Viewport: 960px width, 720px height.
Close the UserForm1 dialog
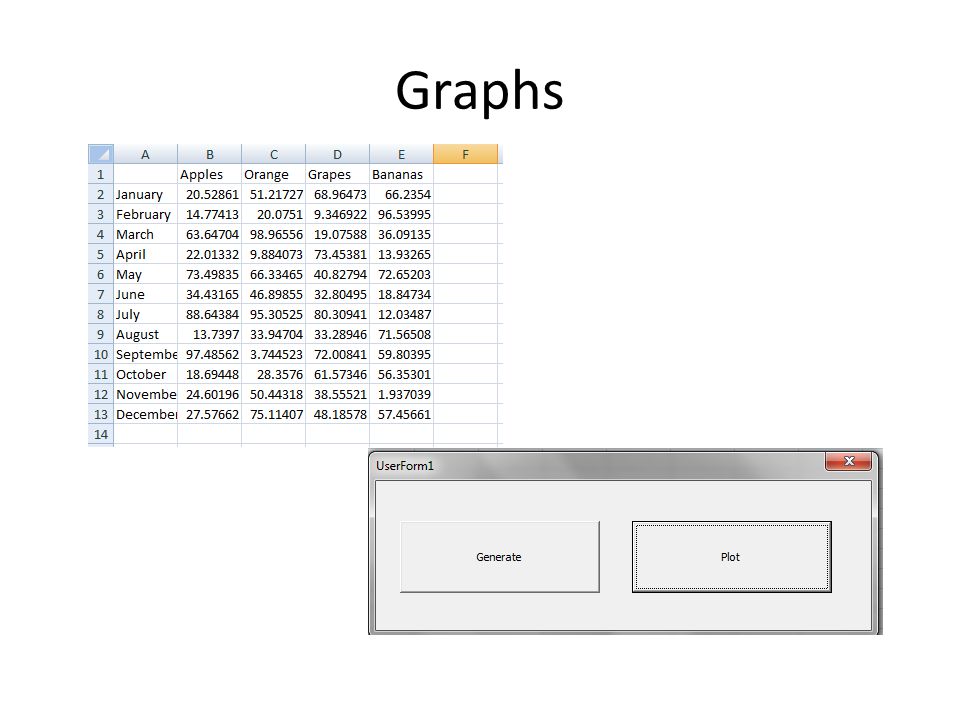click(849, 461)
